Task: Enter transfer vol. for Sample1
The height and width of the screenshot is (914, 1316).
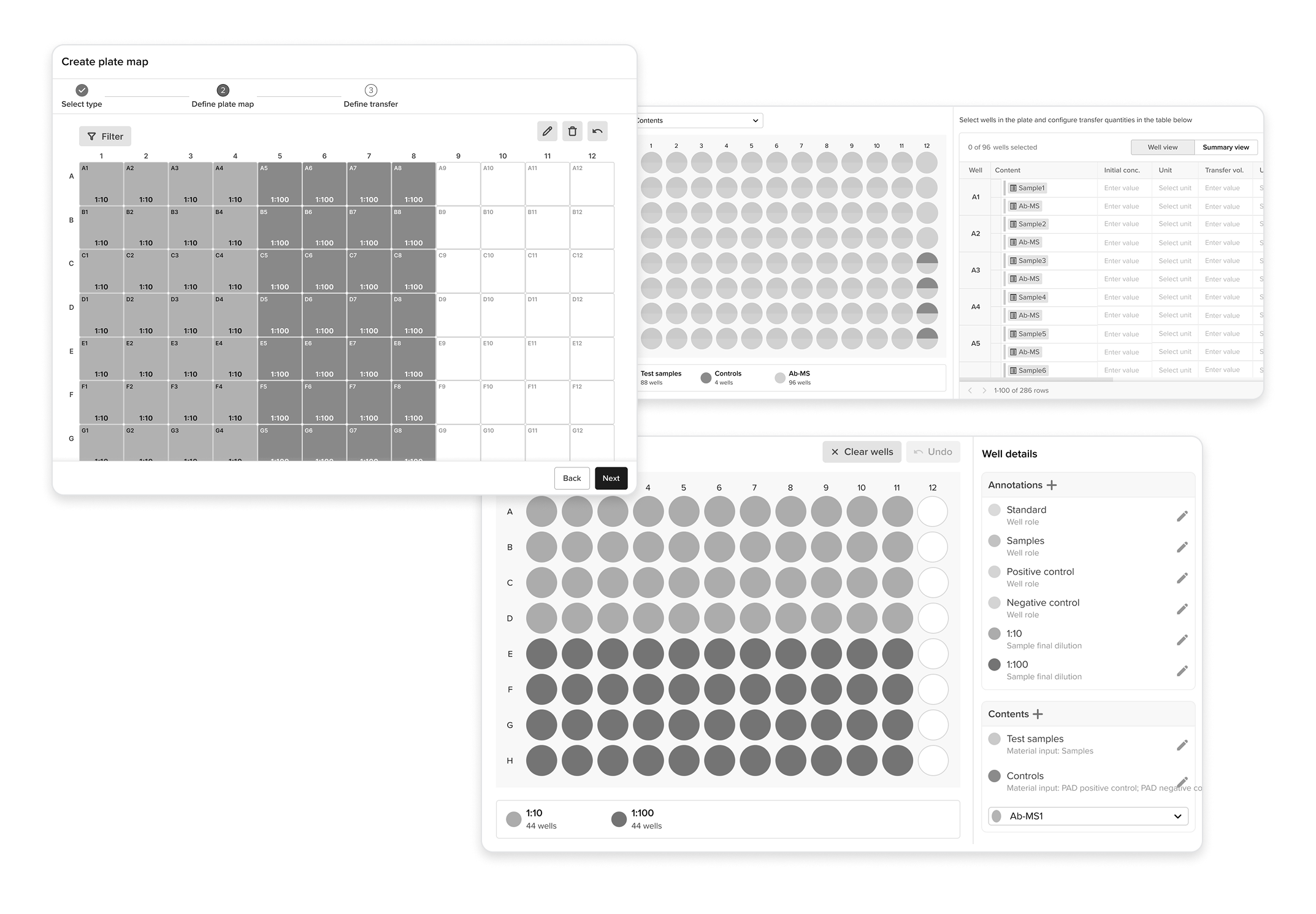Action: [1224, 188]
